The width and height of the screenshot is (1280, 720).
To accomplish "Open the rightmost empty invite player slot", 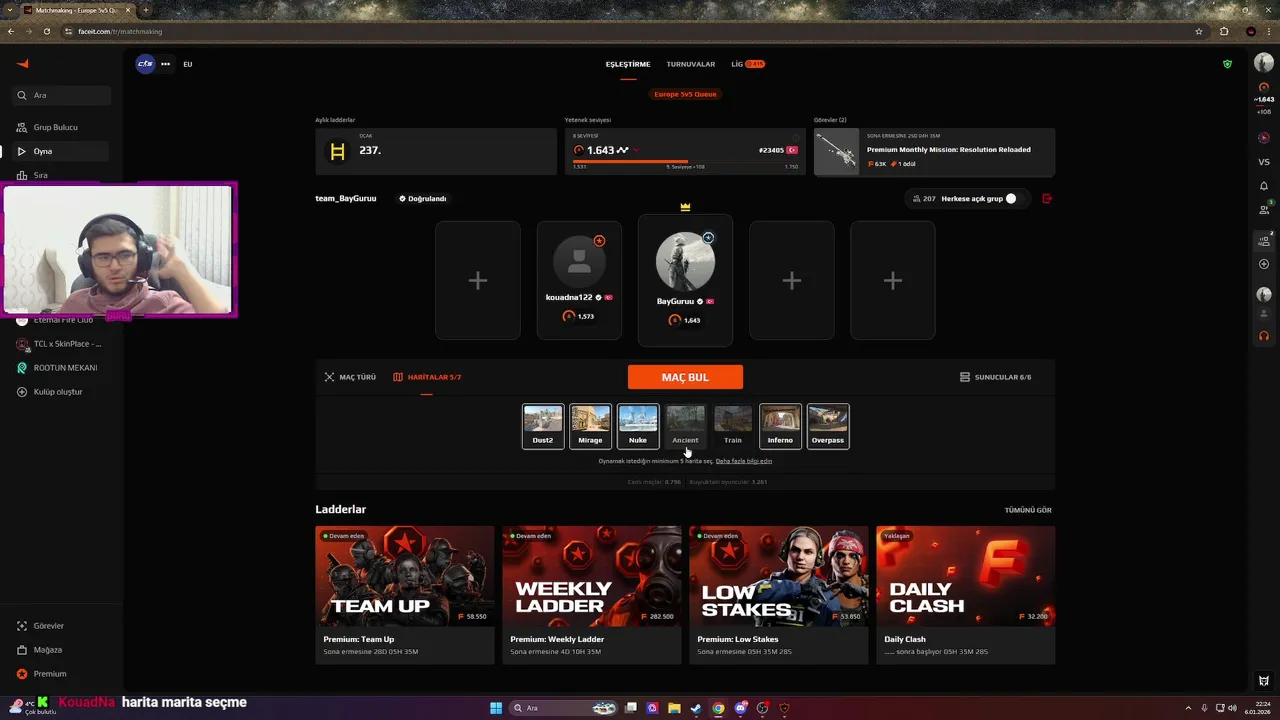I will point(893,281).
